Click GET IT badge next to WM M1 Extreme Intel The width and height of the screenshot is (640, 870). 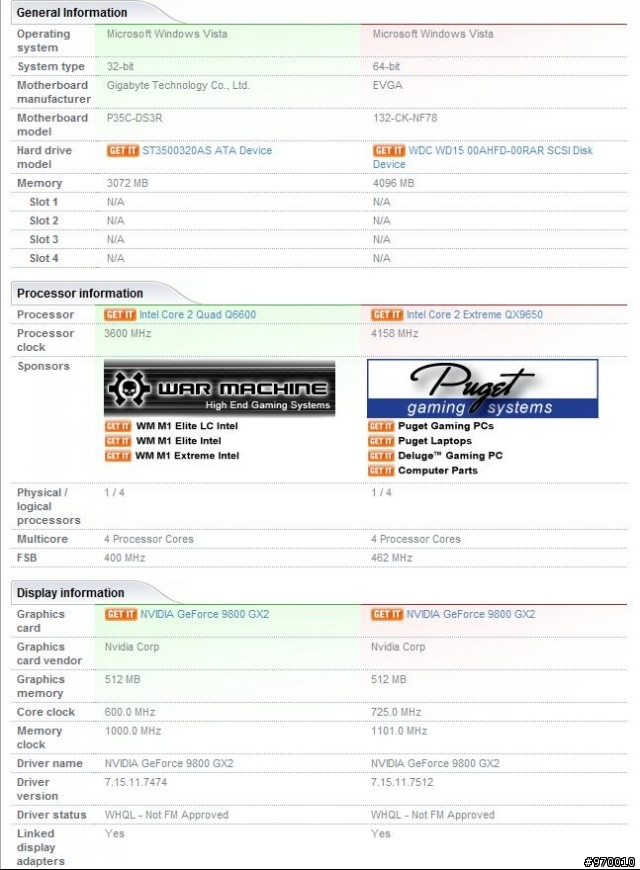pos(118,456)
